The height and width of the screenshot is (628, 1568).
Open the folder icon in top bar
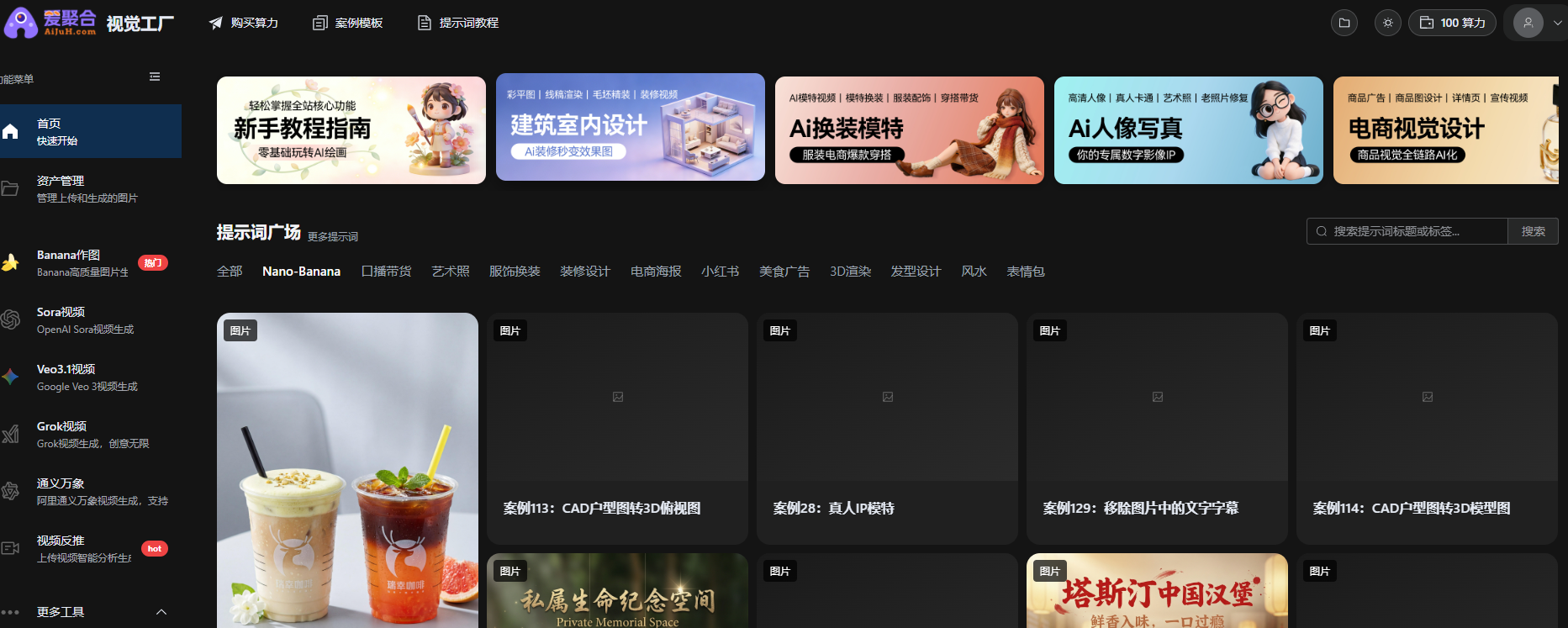pyautogui.click(x=1344, y=23)
